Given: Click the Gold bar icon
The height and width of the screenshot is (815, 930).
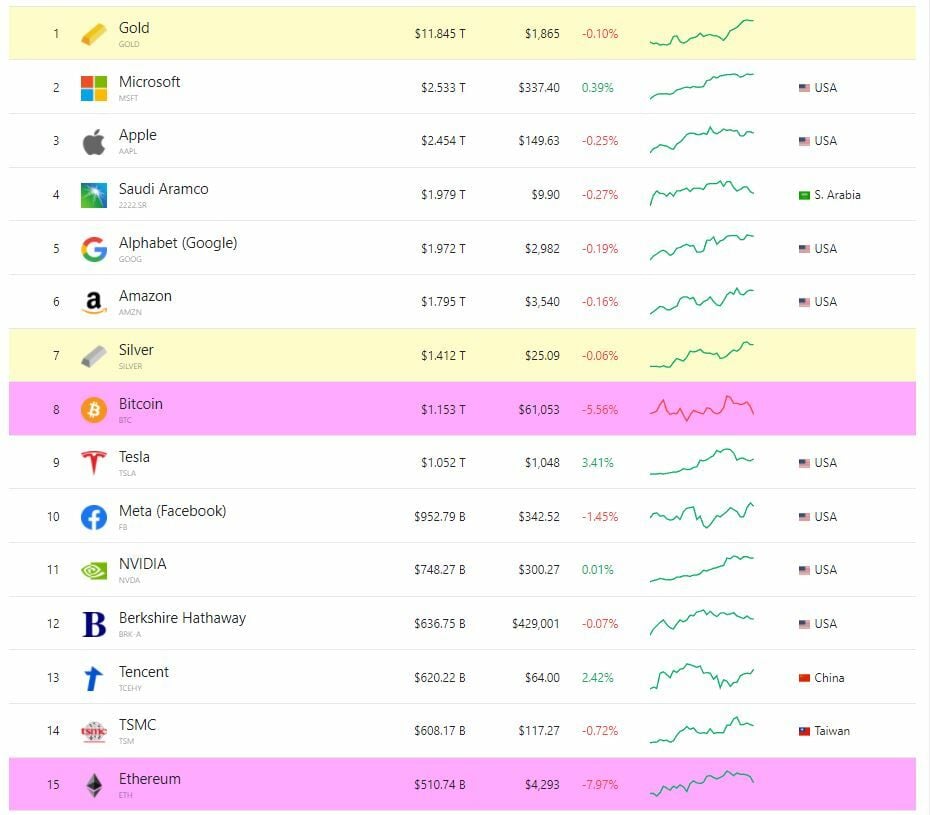Looking at the screenshot, I should [x=93, y=34].
